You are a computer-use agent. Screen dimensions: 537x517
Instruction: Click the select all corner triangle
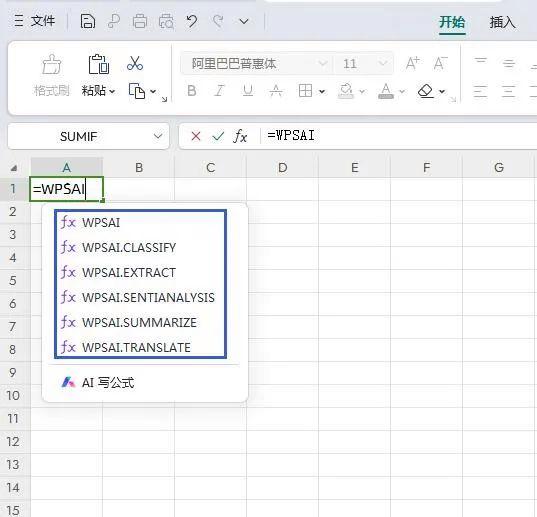coord(14,168)
